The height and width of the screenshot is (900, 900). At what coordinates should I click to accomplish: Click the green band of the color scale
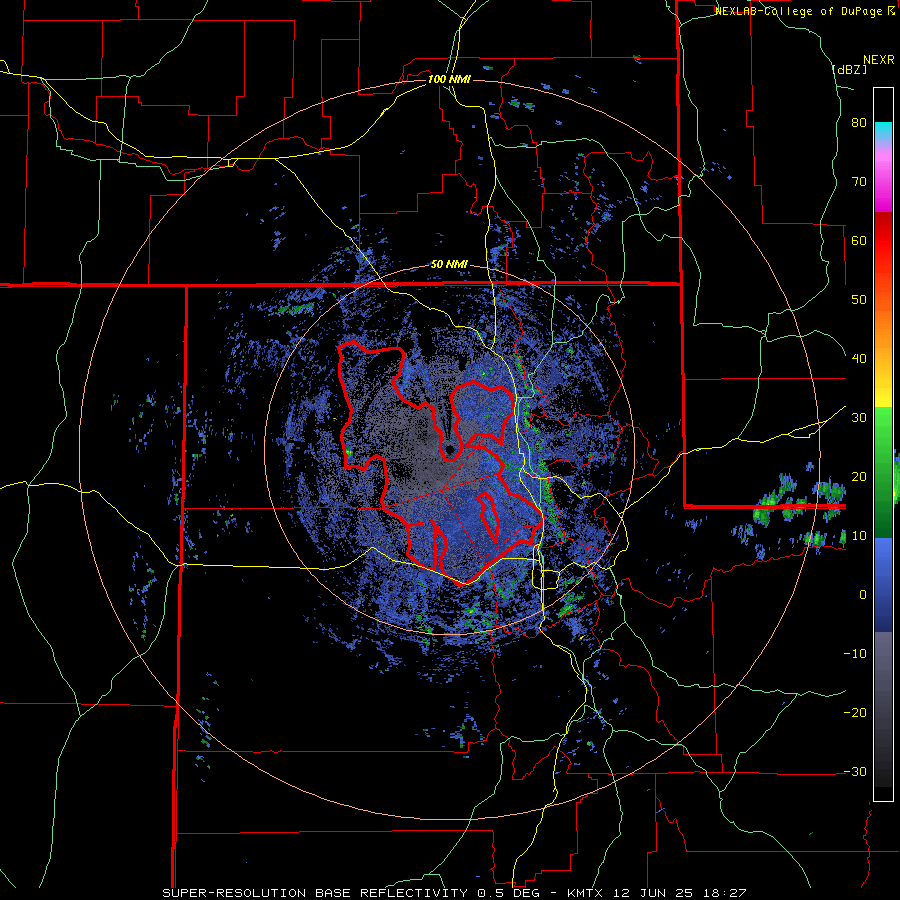[883, 472]
